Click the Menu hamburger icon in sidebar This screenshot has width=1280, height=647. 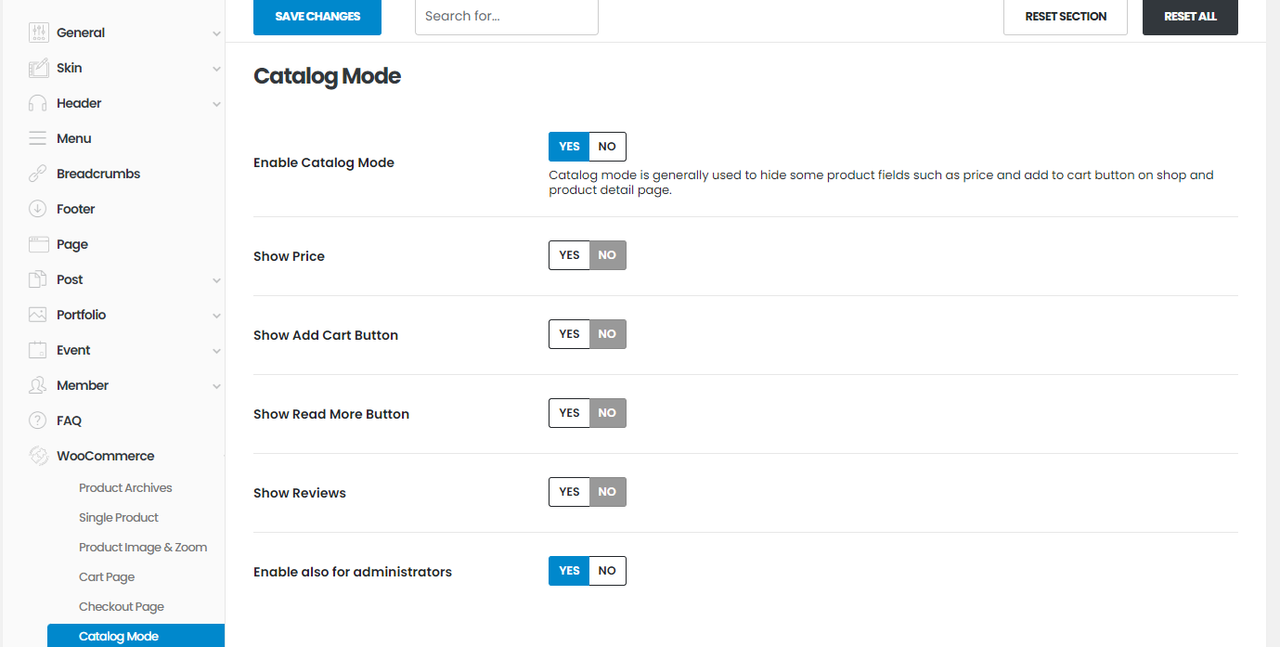[x=38, y=138]
